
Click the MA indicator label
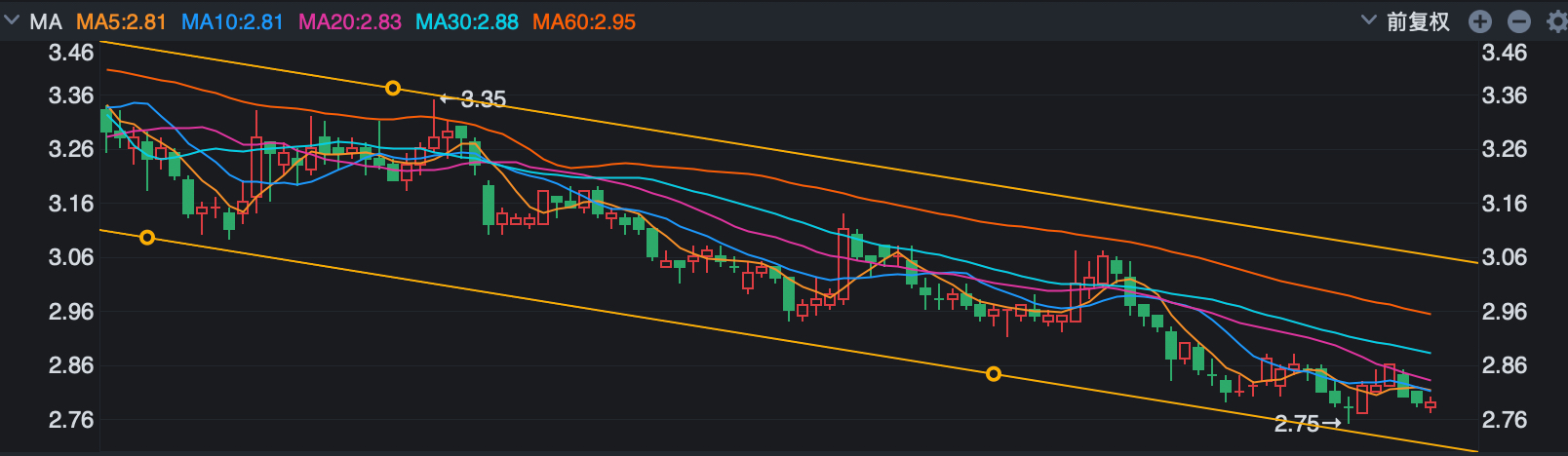pyautogui.click(x=46, y=21)
